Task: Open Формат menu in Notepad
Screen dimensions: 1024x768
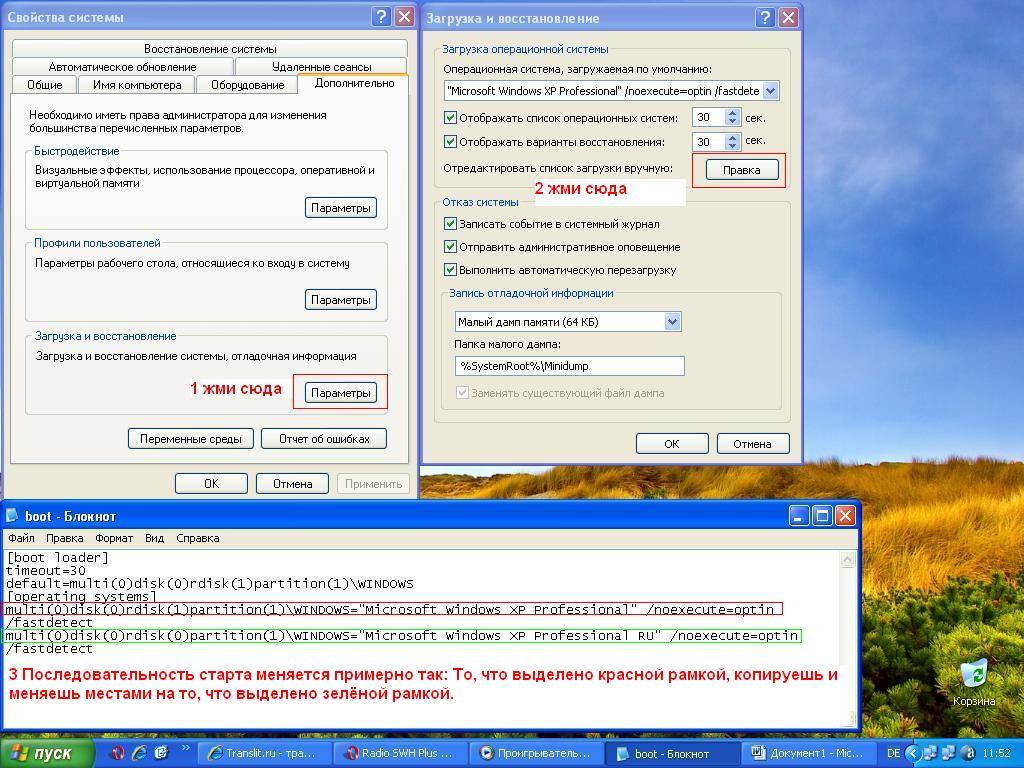Action: (x=114, y=538)
